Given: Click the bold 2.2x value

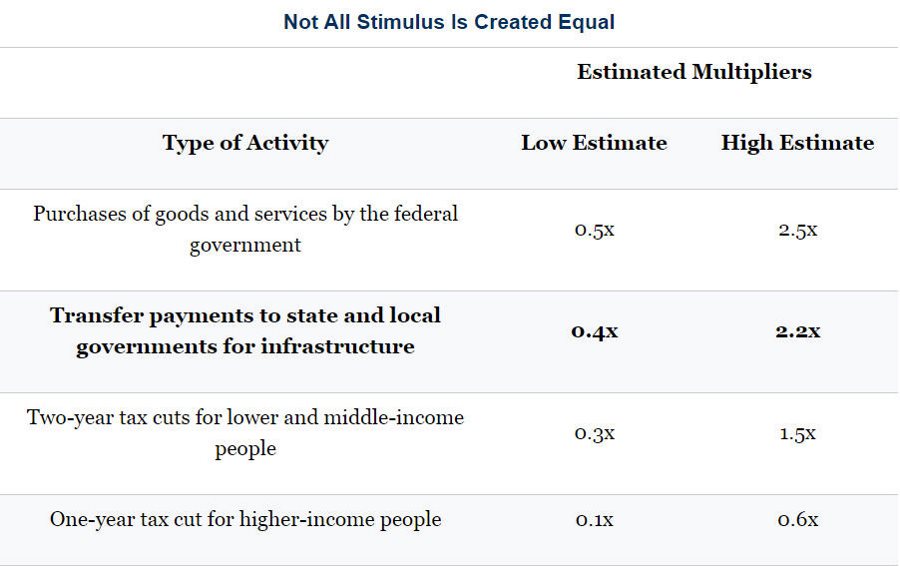Looking at the screenshot, I should [x=797, y=331].
